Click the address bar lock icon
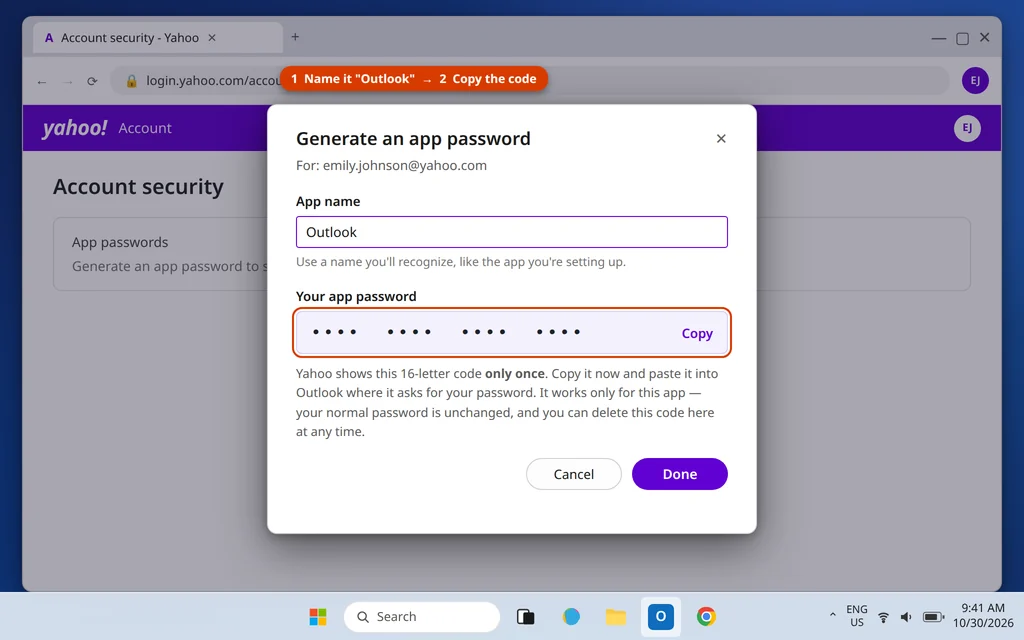This screenshot has width=1024, height=640. [131, 81]
